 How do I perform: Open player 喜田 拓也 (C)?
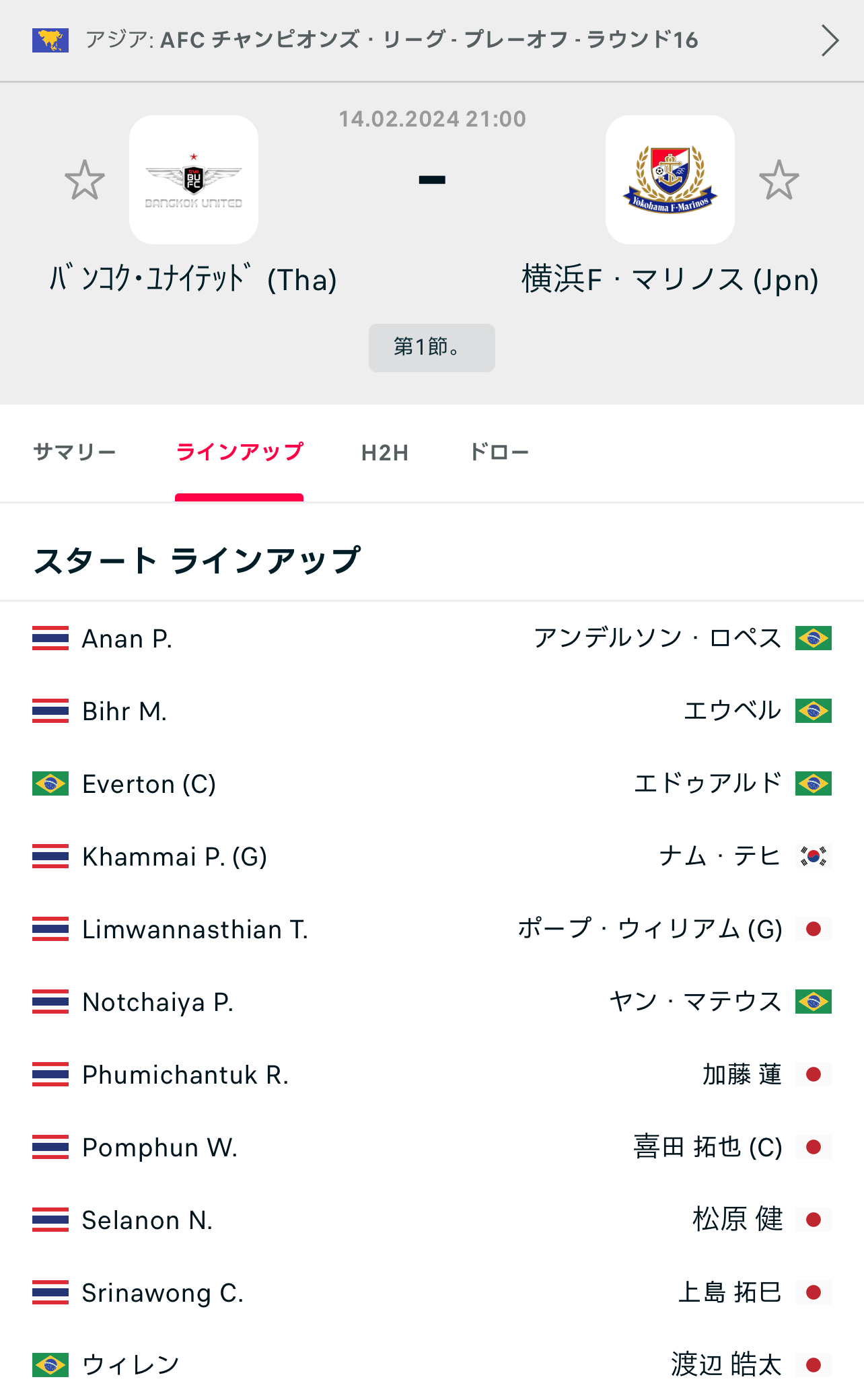[707, 1147]
